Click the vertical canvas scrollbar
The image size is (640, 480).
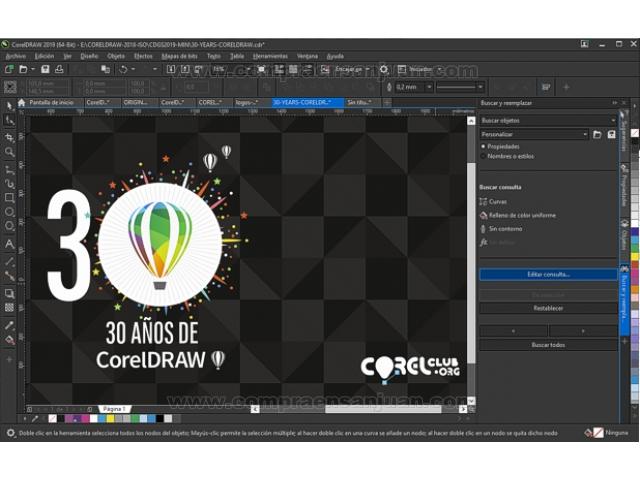click(471, 263)
